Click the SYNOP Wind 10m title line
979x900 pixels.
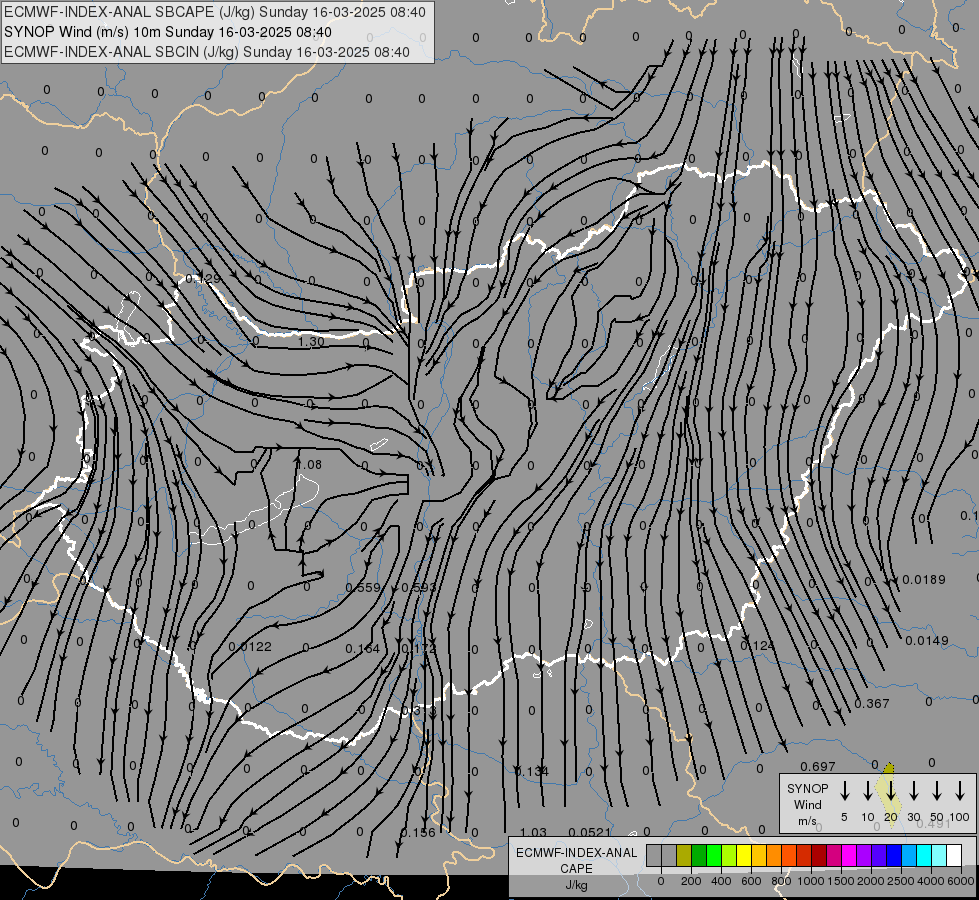coord(168,32)
